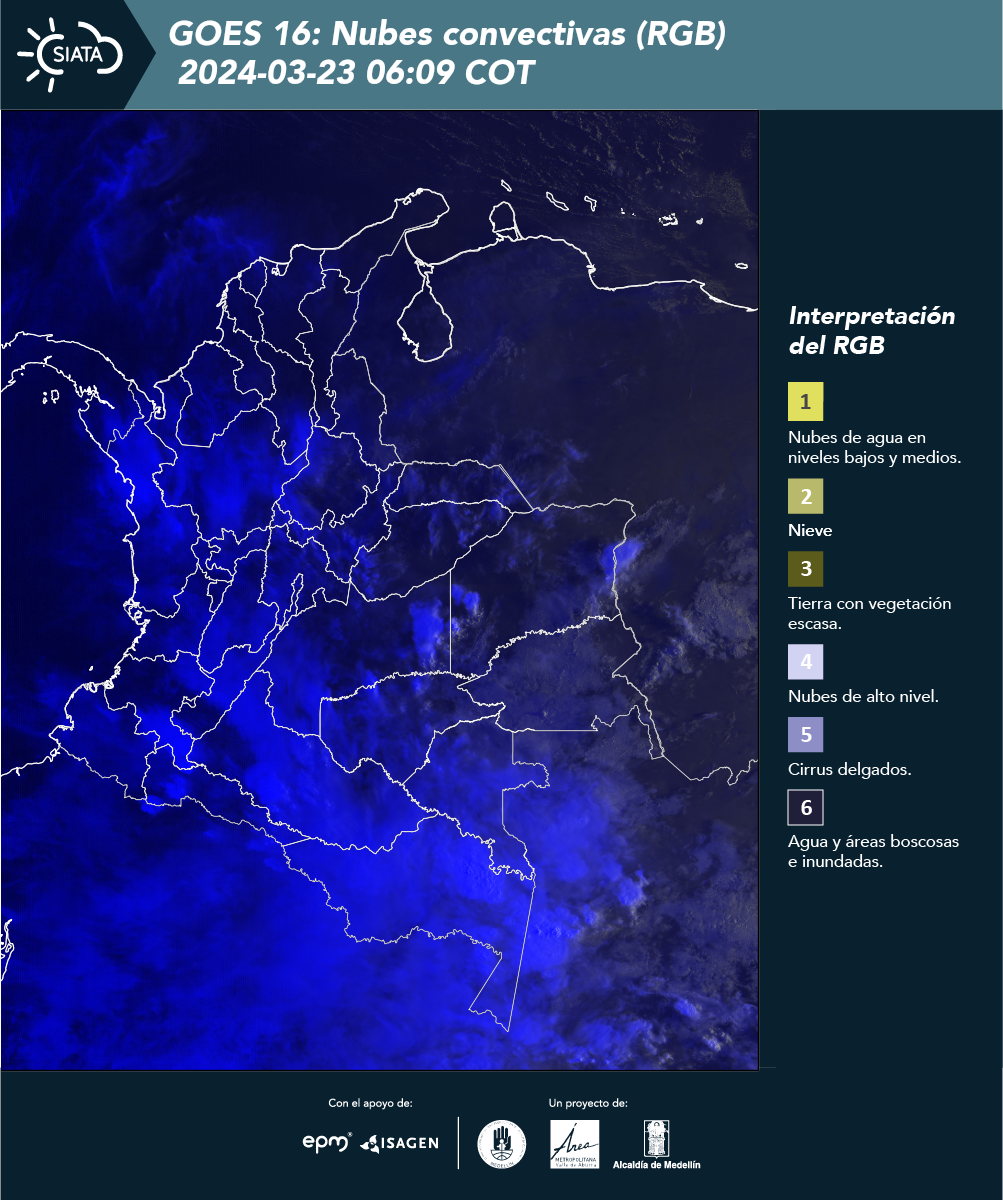The height and width of the screenshot is (1200, 1003).
Task: Click the round hand emblem logo
Action: point(502,1143)
